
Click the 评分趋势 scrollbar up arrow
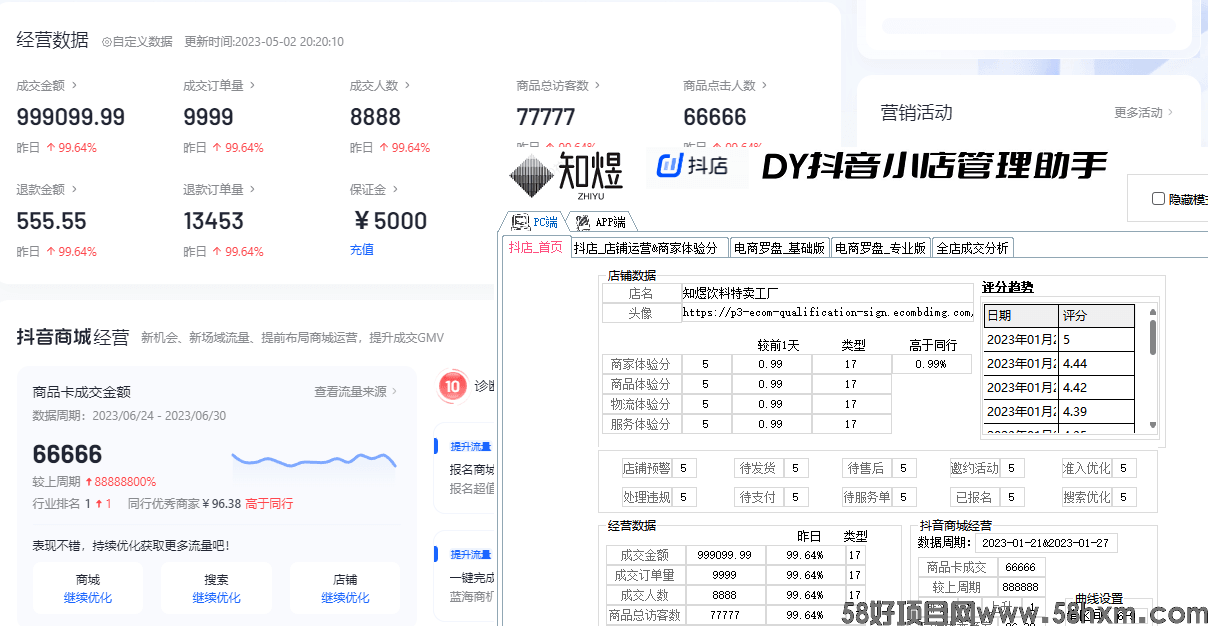[x=1152, y=311]
